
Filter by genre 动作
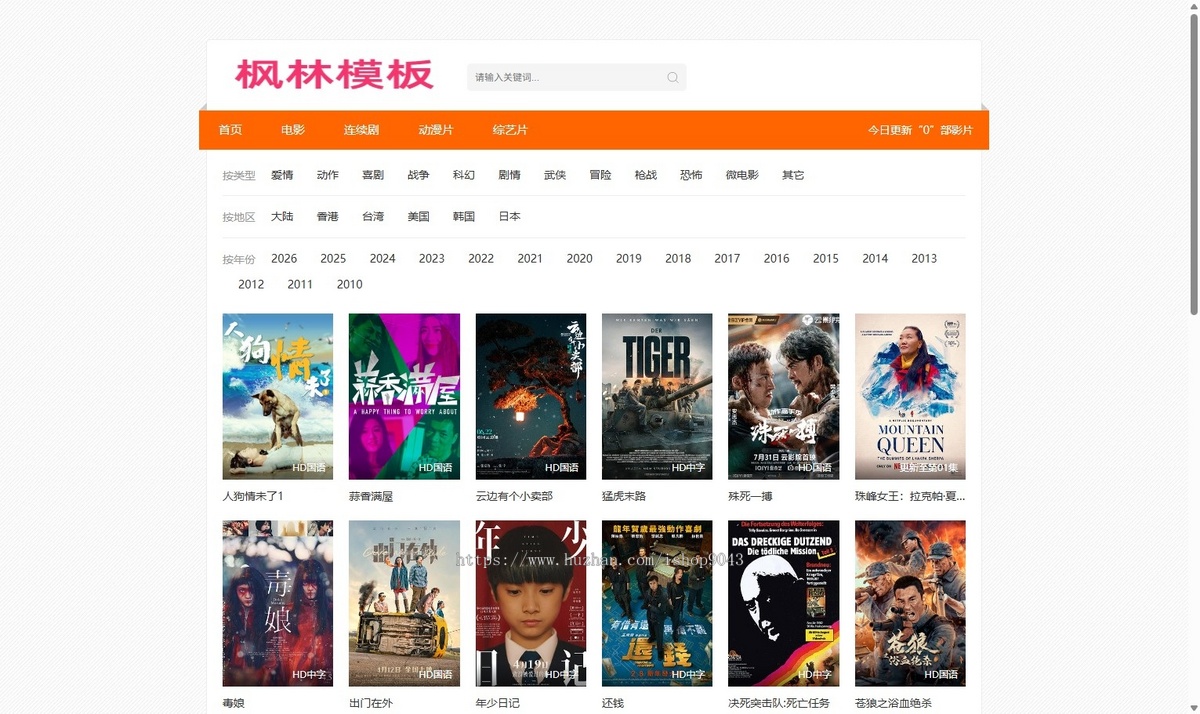tap(328, 175)
